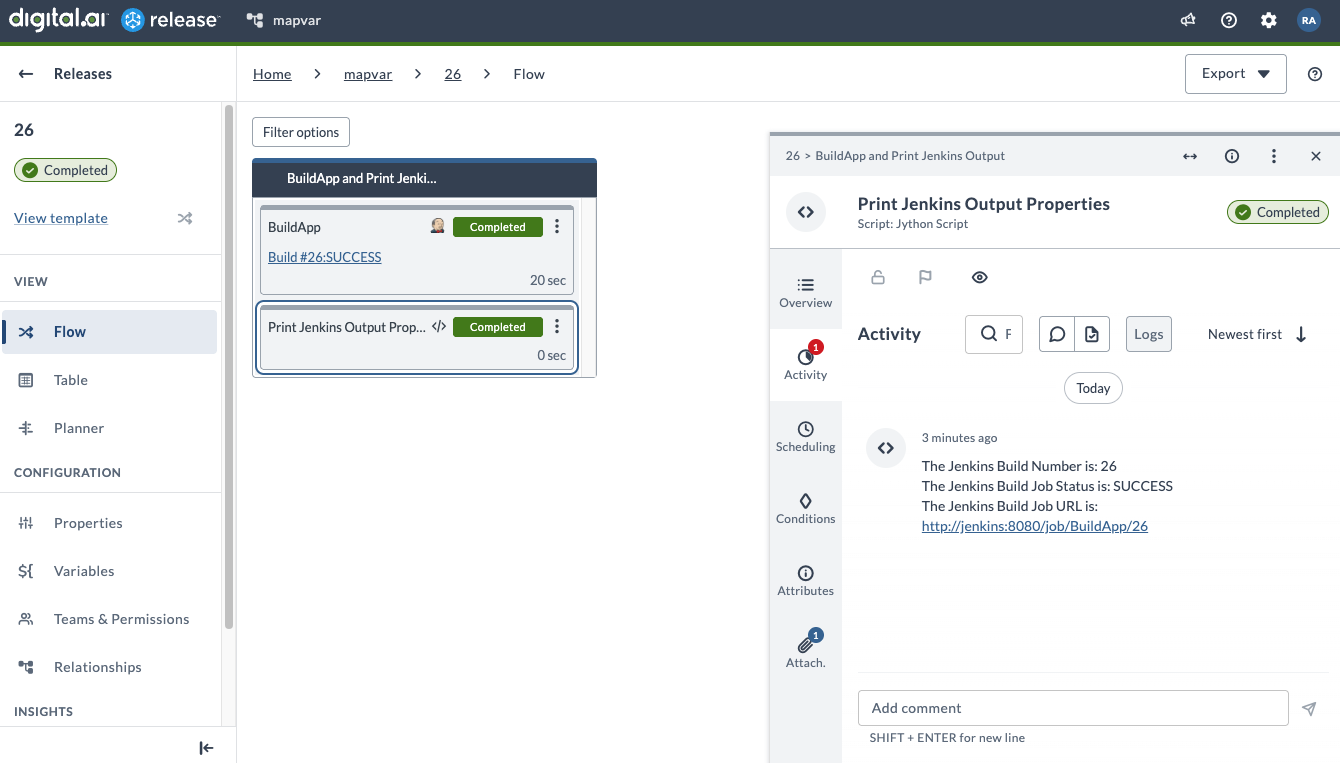Open the settings gear icon
This screenshot has width=1340, height=763.
tap(1269, 20)
